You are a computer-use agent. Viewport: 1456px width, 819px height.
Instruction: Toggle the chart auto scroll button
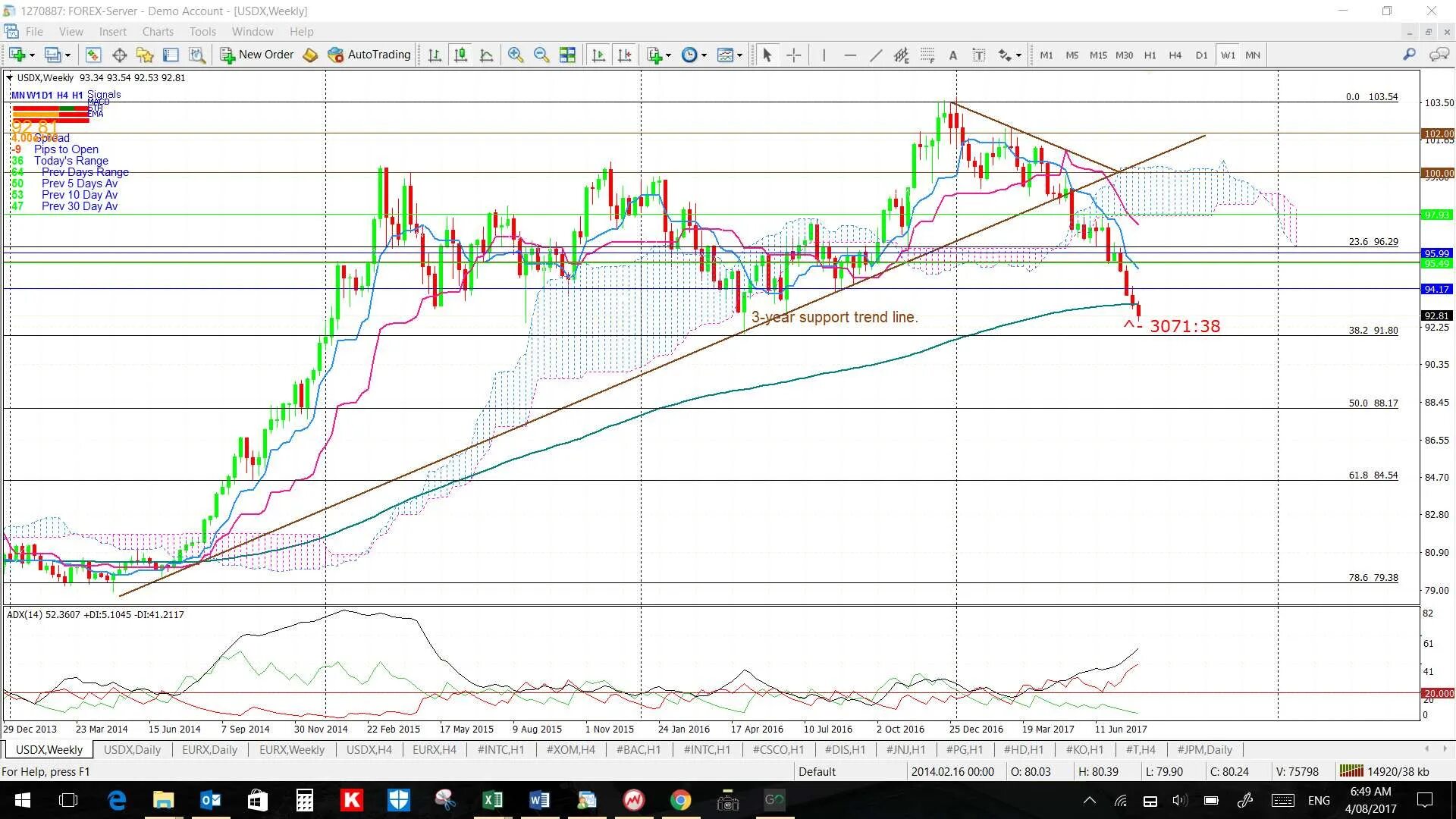(598, 55)
